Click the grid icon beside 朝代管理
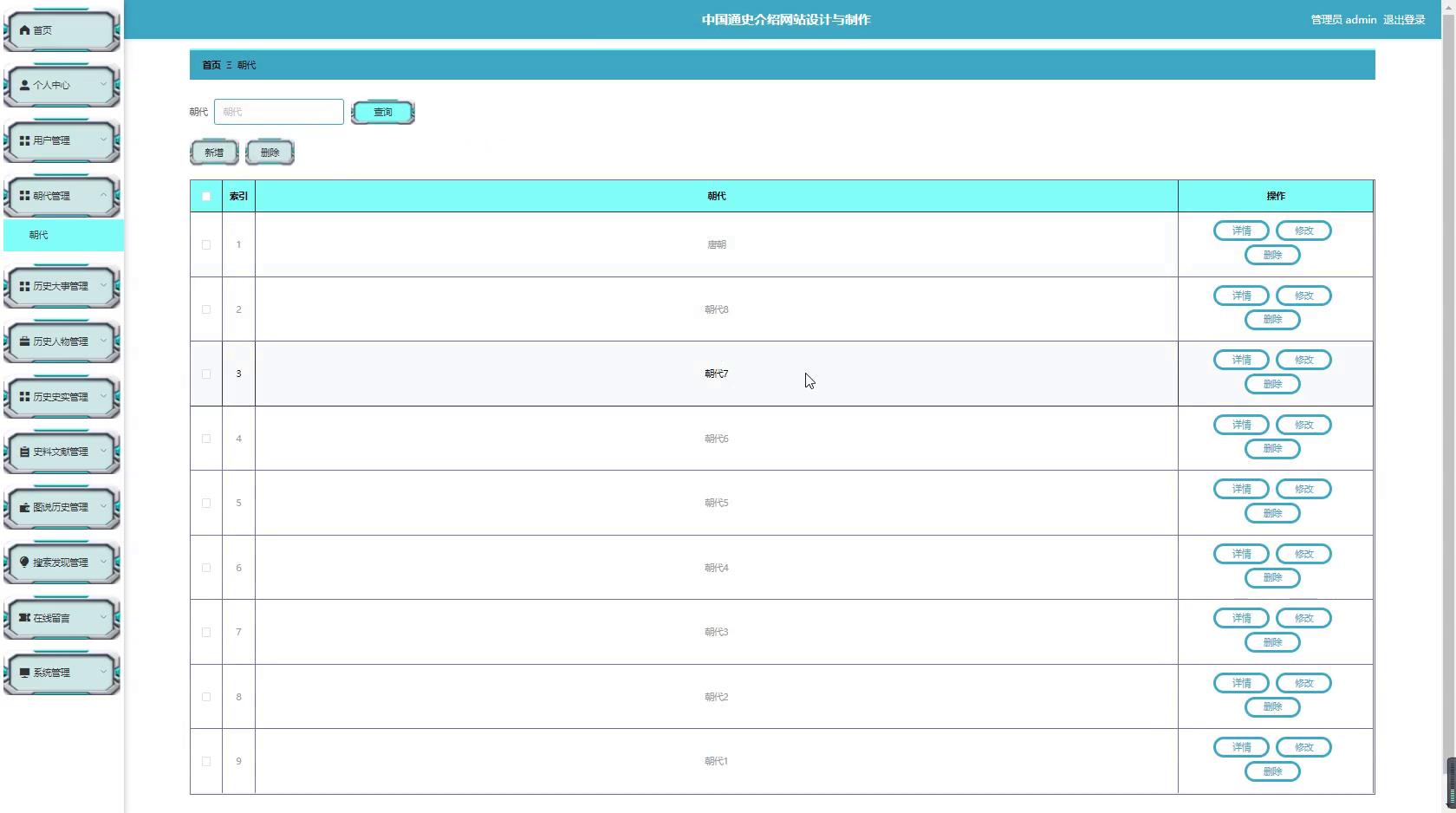The image size is (1456, 813). coord(24,196)
